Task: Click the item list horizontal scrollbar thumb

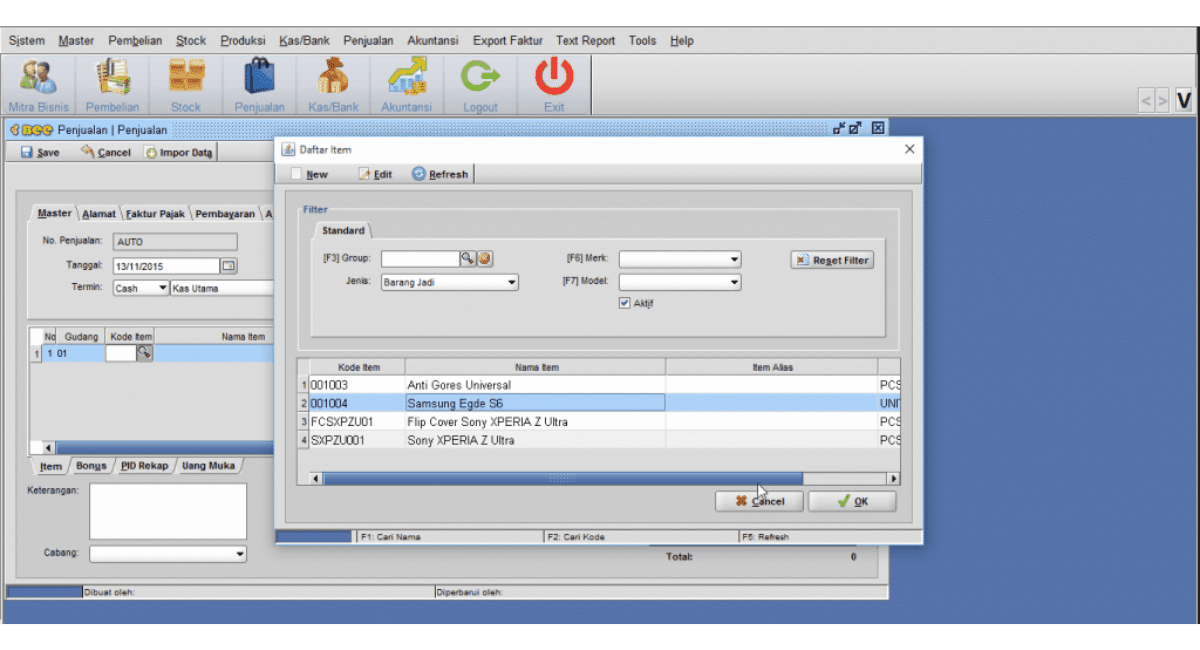Action: coord(562,479)
